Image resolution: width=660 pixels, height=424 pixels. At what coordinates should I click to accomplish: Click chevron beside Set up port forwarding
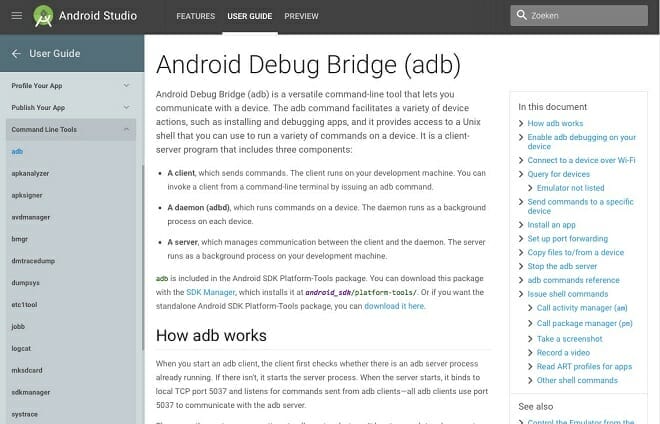(x=521, y=239)
